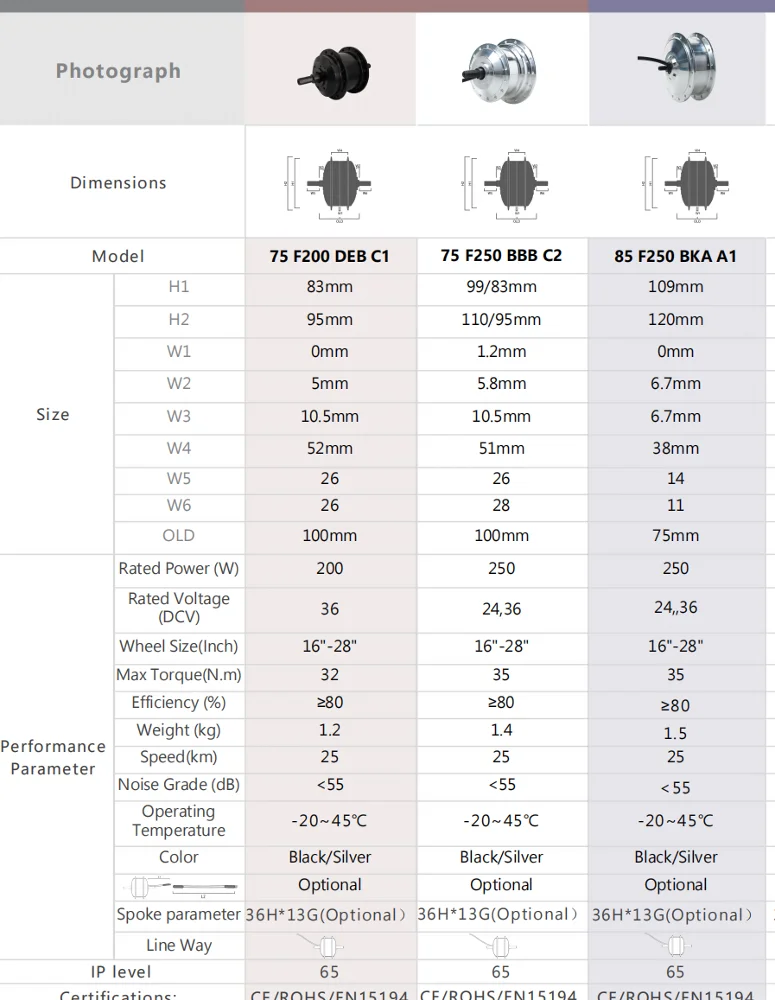Click the spoke diagram icon above Spoke parameter
Viewport: 775px width, 1000px height.
(179, 886)
